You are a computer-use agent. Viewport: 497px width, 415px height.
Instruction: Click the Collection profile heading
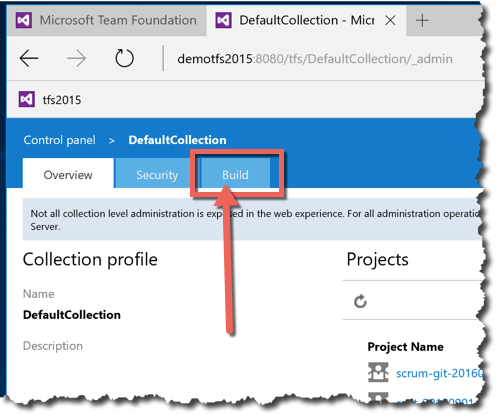tap(90, 259)
